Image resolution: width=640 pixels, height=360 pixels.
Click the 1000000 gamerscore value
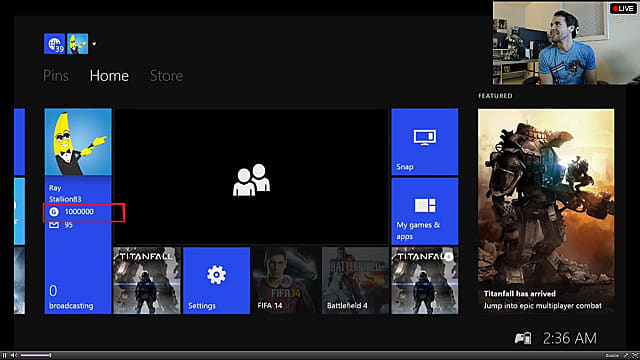pos(79,212)
